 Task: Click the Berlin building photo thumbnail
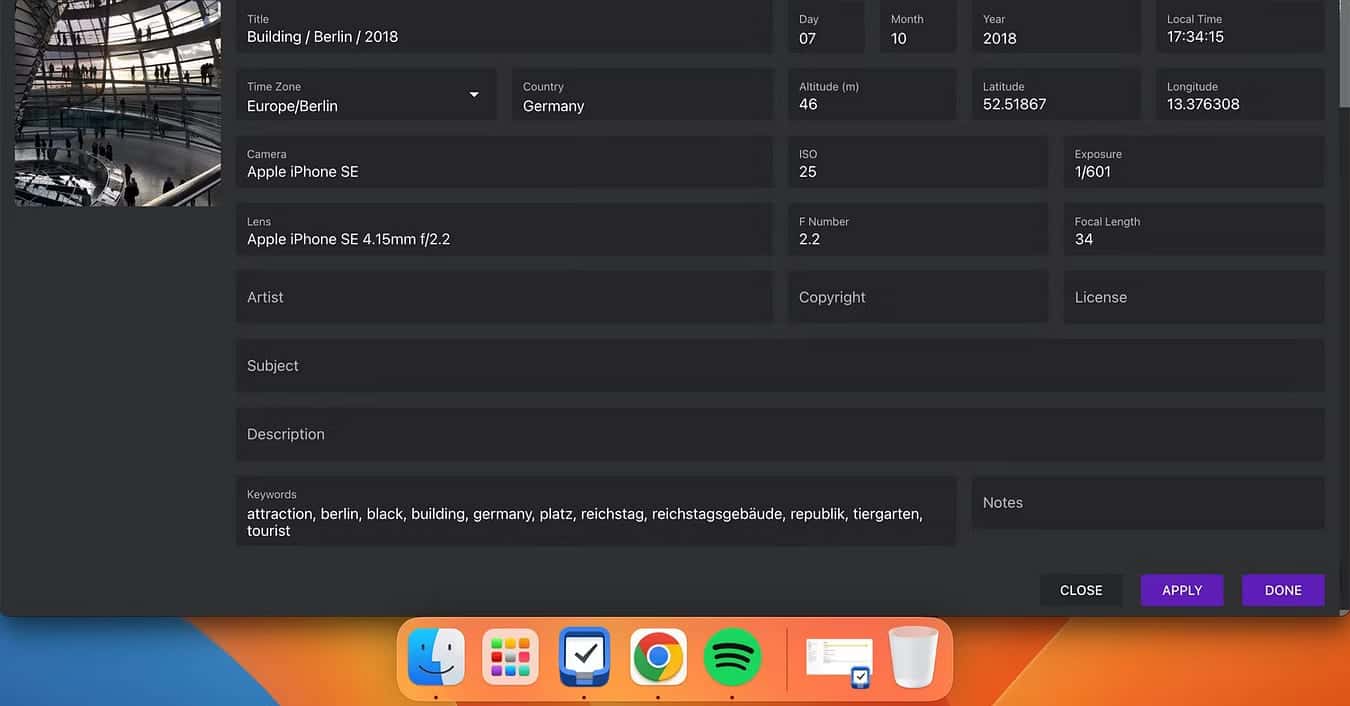click(117, 102)
